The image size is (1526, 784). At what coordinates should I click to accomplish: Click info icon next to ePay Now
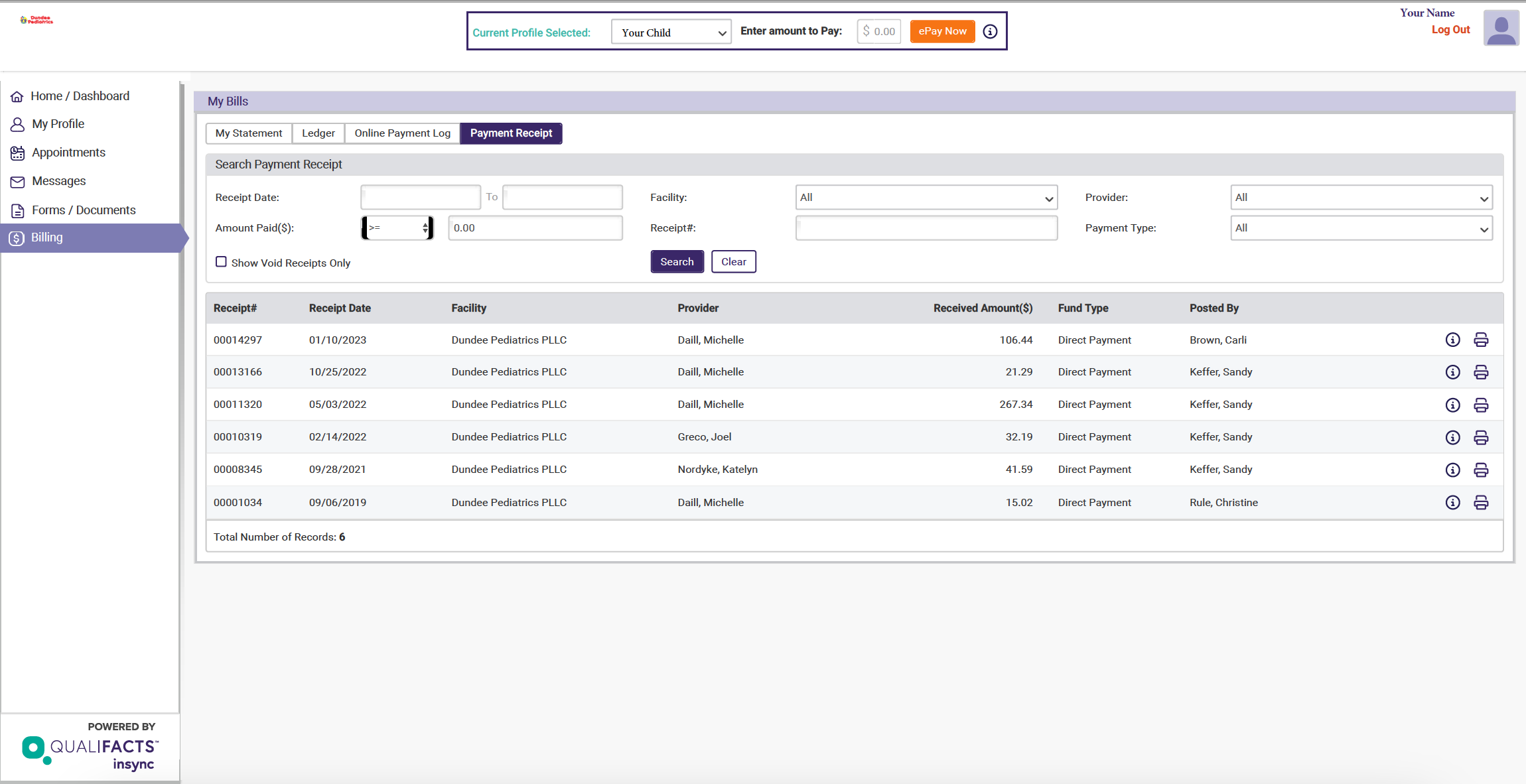pos(990,31)
